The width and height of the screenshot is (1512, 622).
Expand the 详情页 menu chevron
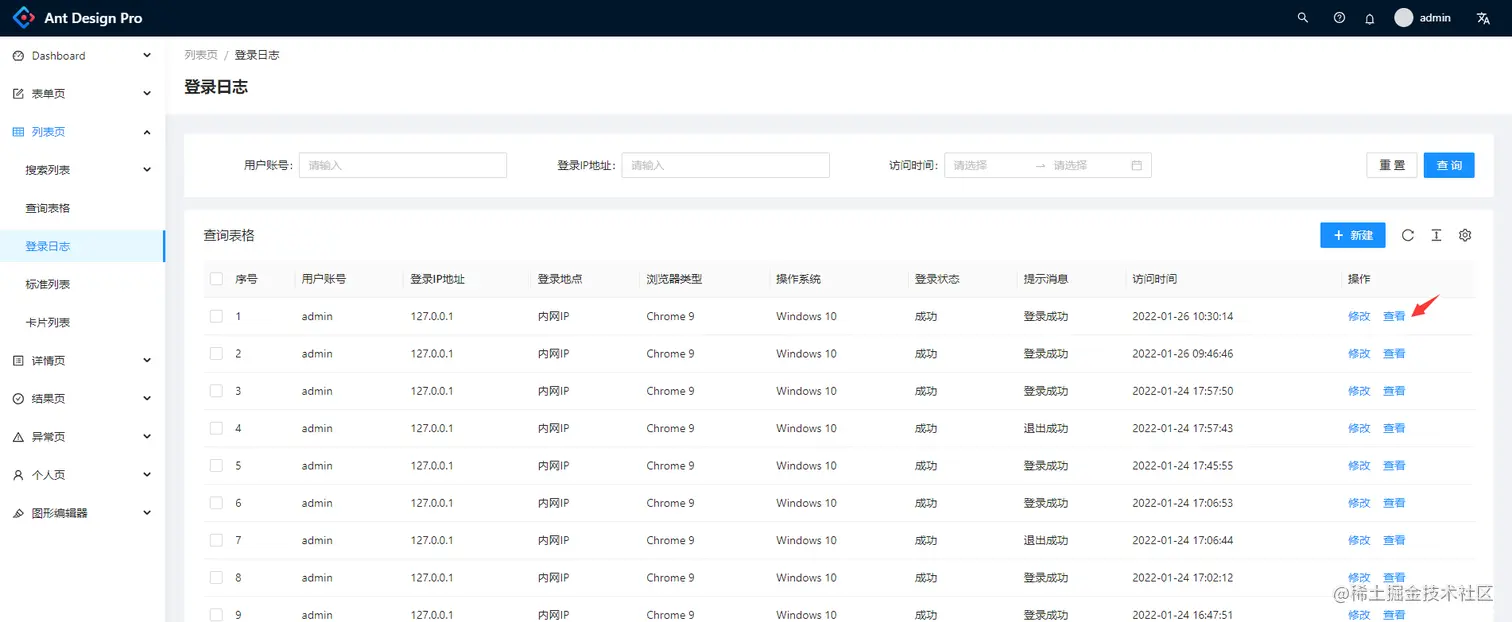tap(147, 360)
